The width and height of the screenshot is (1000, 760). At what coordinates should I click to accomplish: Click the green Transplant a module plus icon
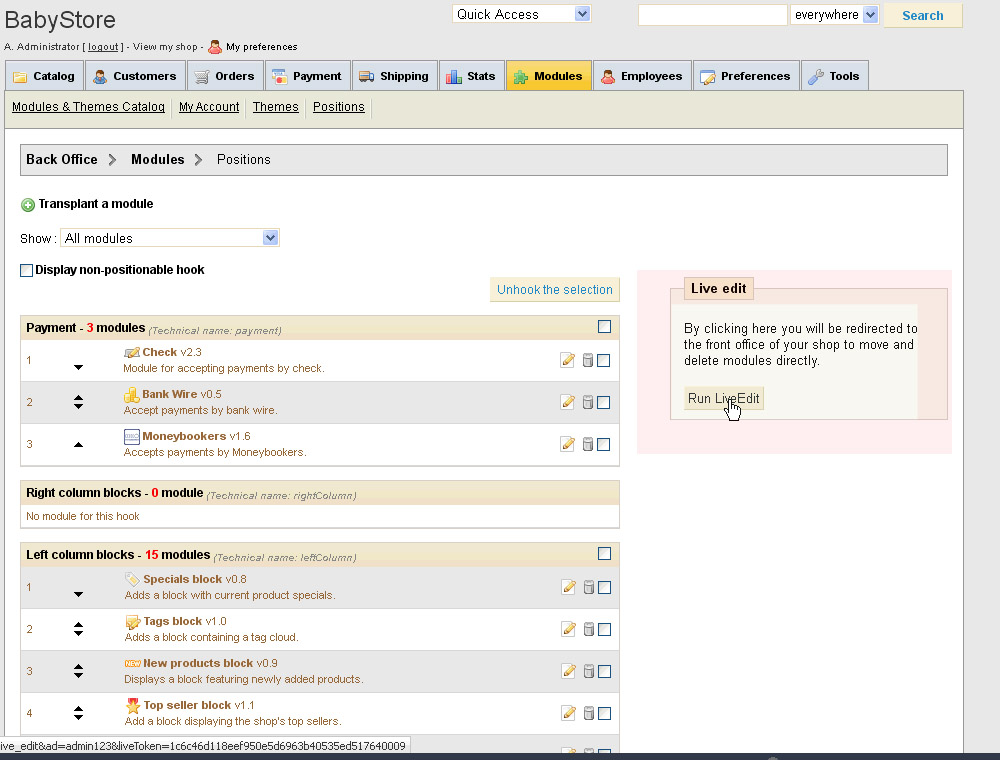(28, 205)
